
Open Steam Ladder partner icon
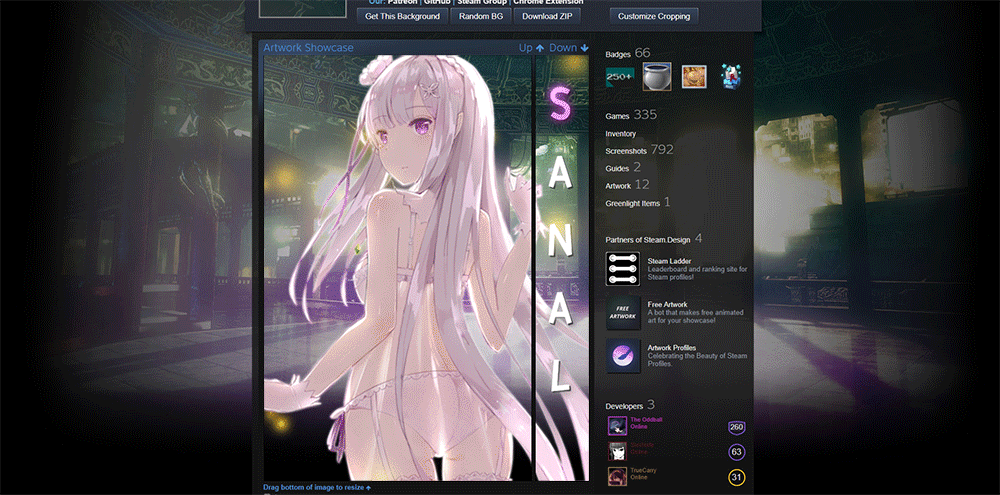pyautogui.click(x=622, y=269)
